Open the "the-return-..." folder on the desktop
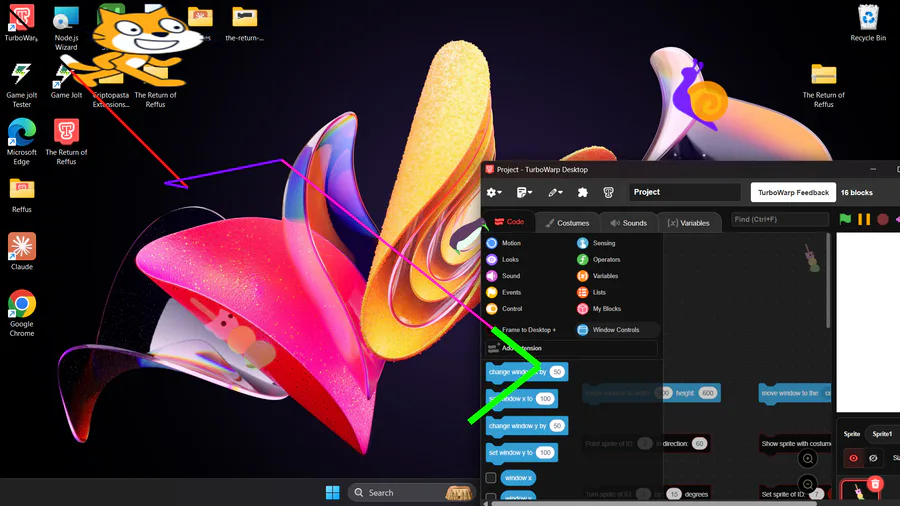 [x=245, y=23]
